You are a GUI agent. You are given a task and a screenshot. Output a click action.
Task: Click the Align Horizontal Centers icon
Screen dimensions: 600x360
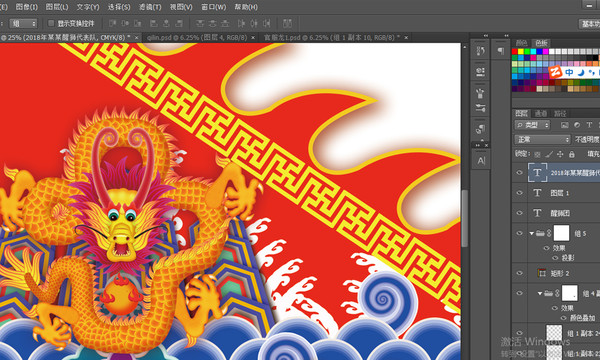click(166, 23)
